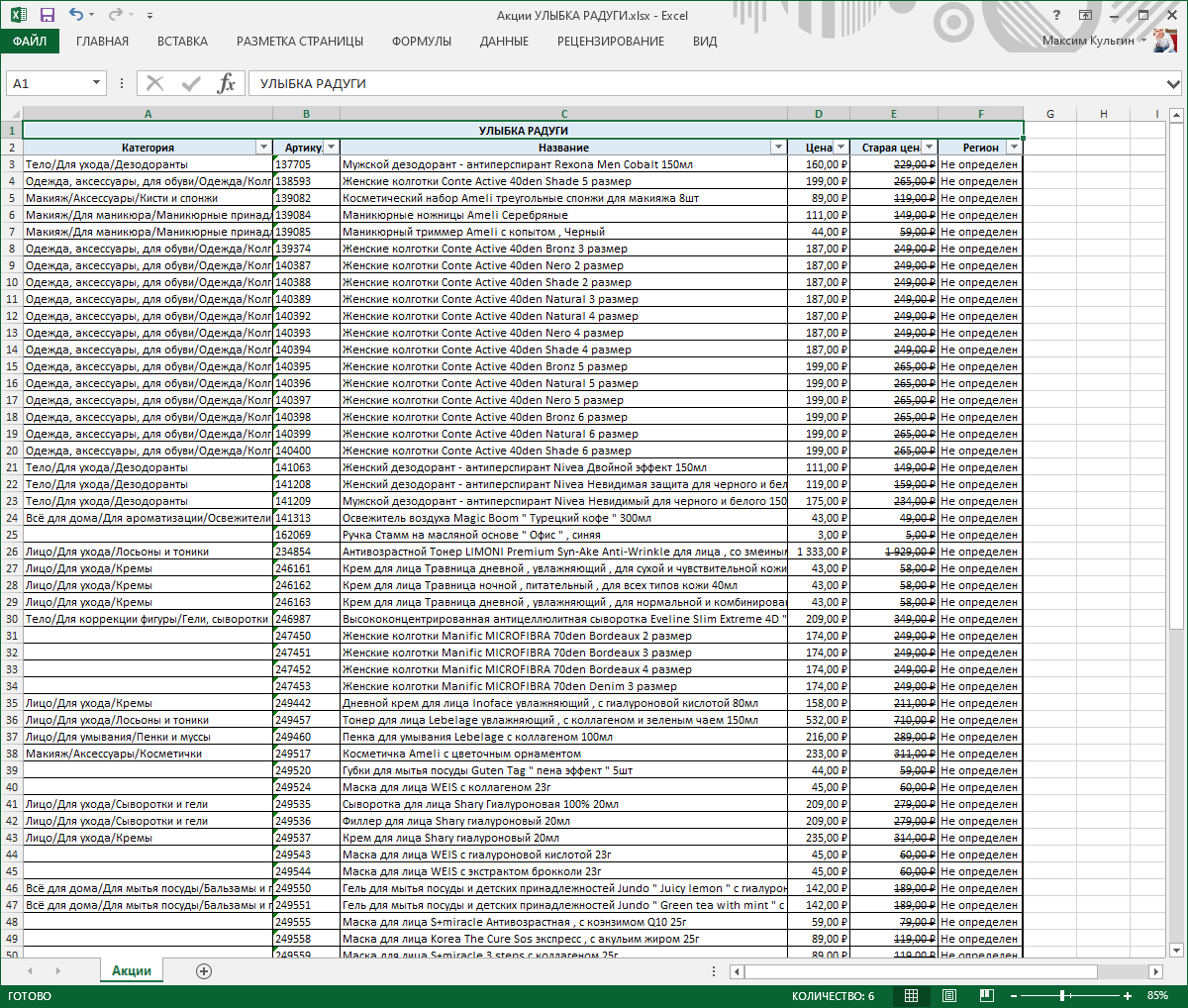Click the КОЛИЧЕСТВО: 6 status bar entry

click(x=834, y=995)
